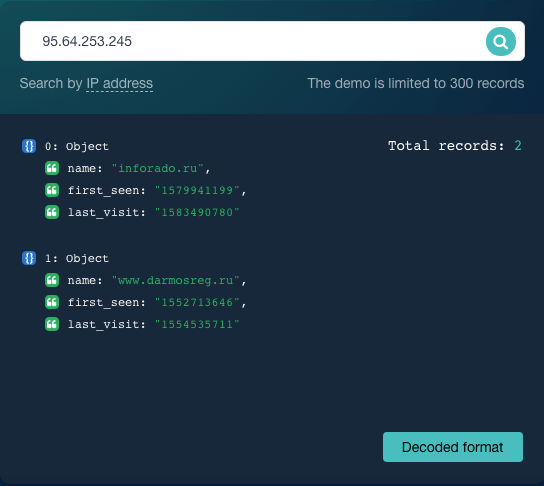Viewport: 544px width, 486px height.
Task: Open the IP address search type link
Action: tap(119, 83)
